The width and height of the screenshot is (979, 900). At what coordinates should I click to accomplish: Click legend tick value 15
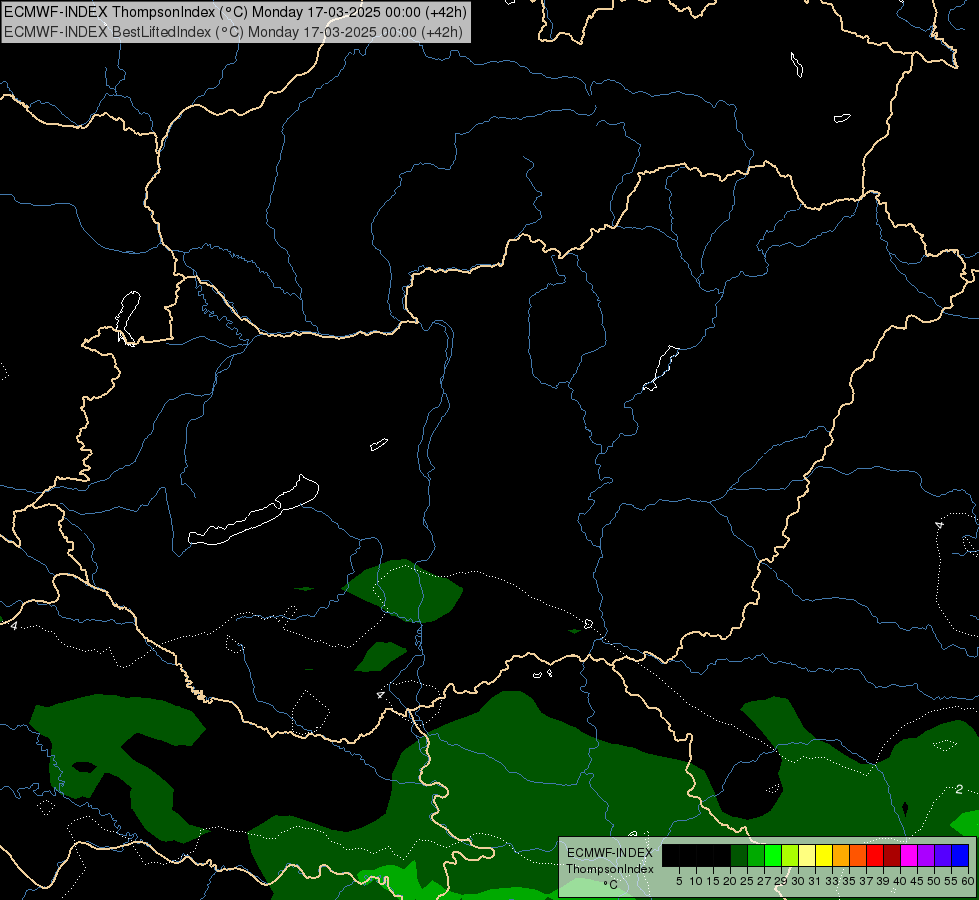712,881
